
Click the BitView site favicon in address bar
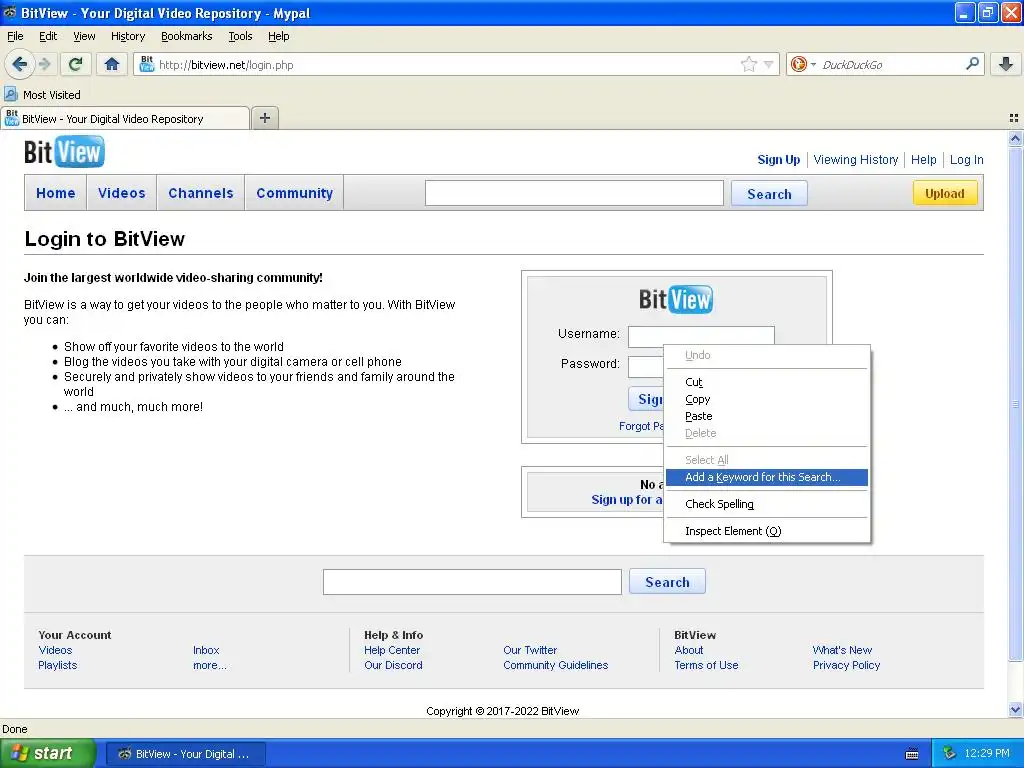pos(147,64)
